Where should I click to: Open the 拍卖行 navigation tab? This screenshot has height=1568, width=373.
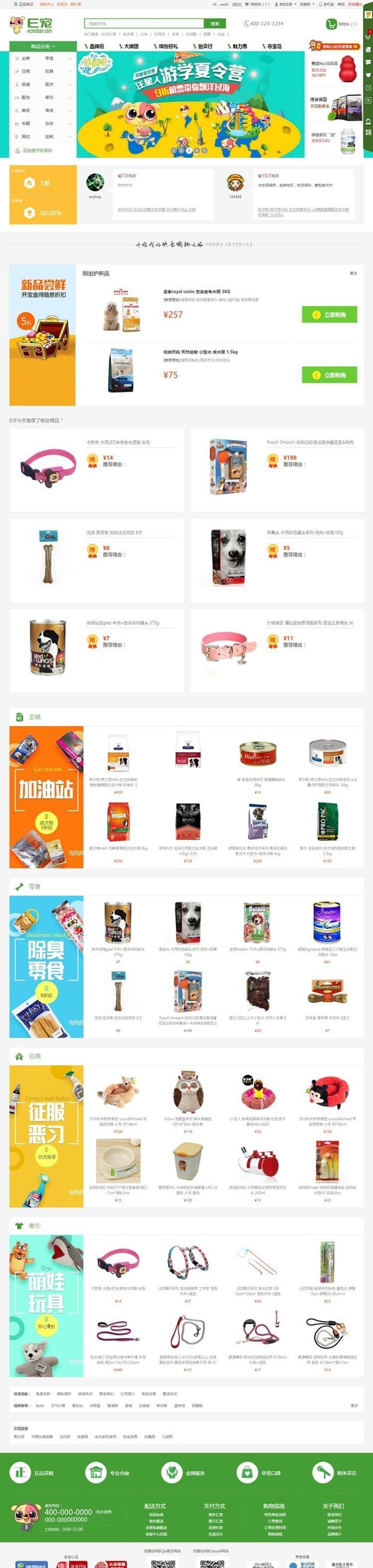click(x=203, y=46)
